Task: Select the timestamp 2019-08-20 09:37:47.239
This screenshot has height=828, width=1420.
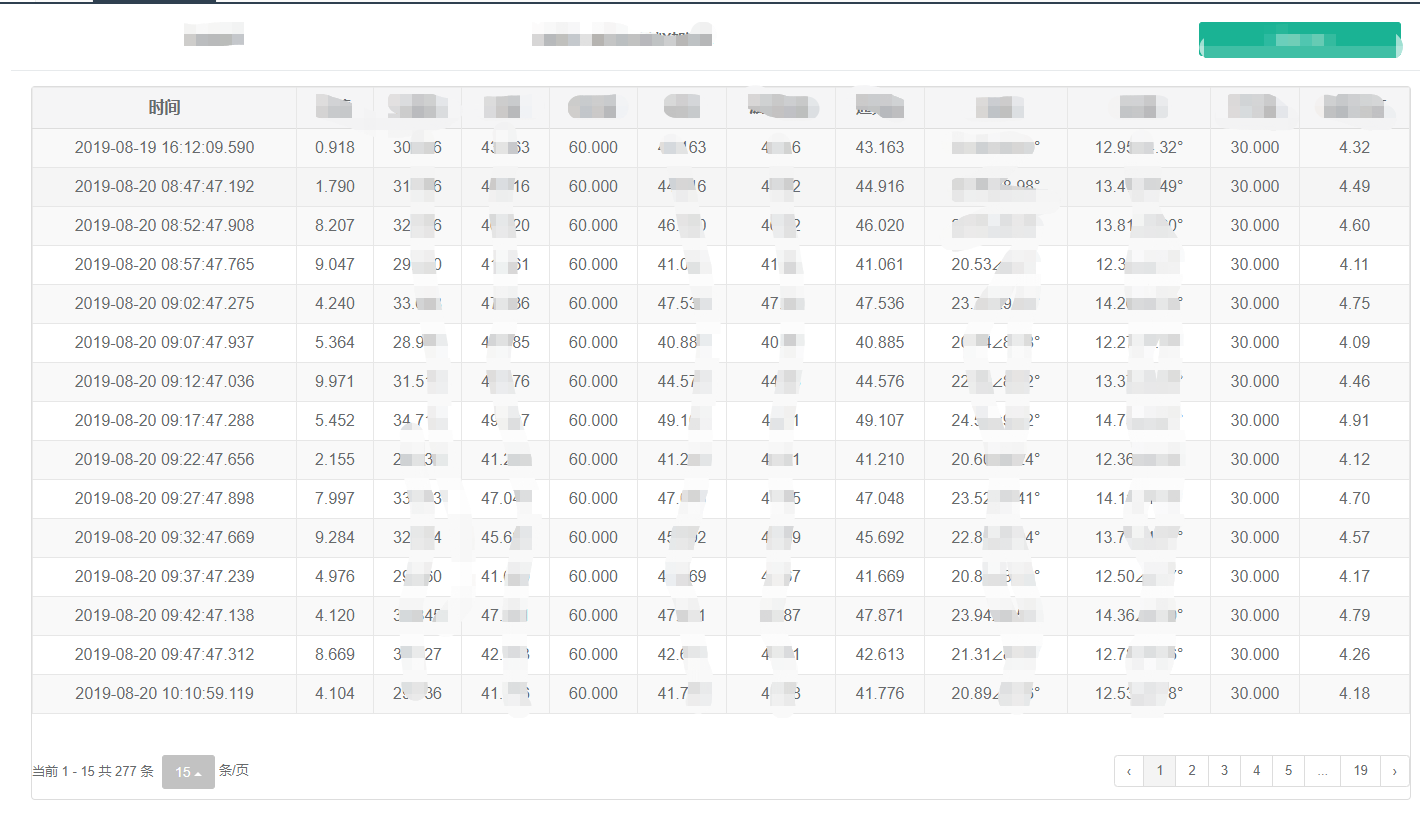Action: click(x=164, y=576)
